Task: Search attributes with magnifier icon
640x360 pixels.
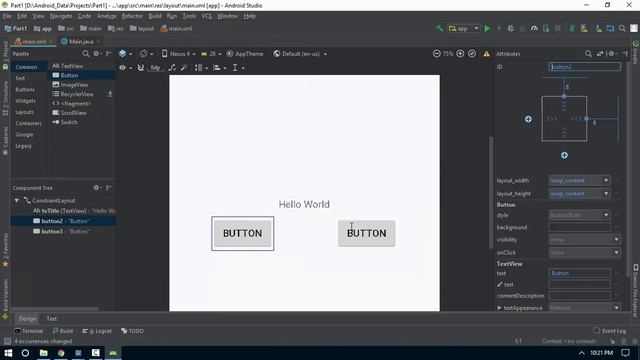Action: point(588,53)
